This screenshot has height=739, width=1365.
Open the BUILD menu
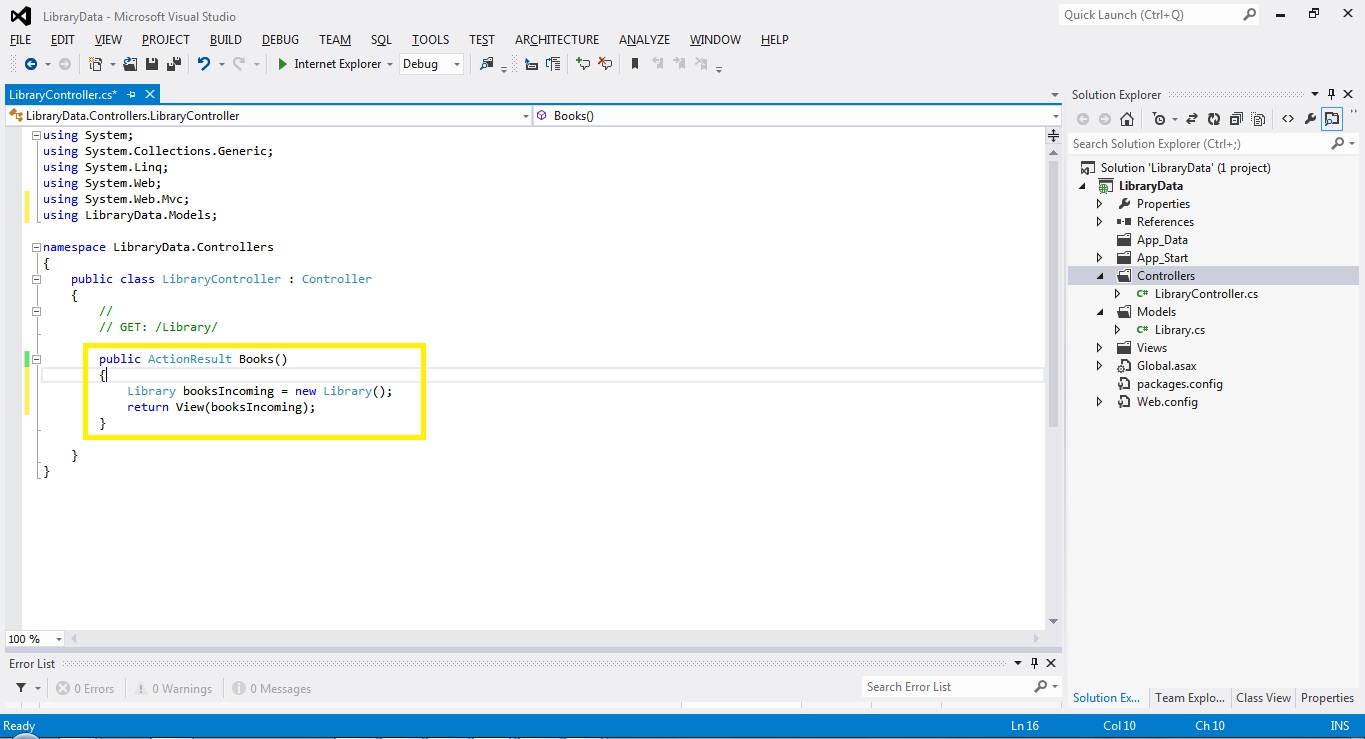(x=226, y=40)
